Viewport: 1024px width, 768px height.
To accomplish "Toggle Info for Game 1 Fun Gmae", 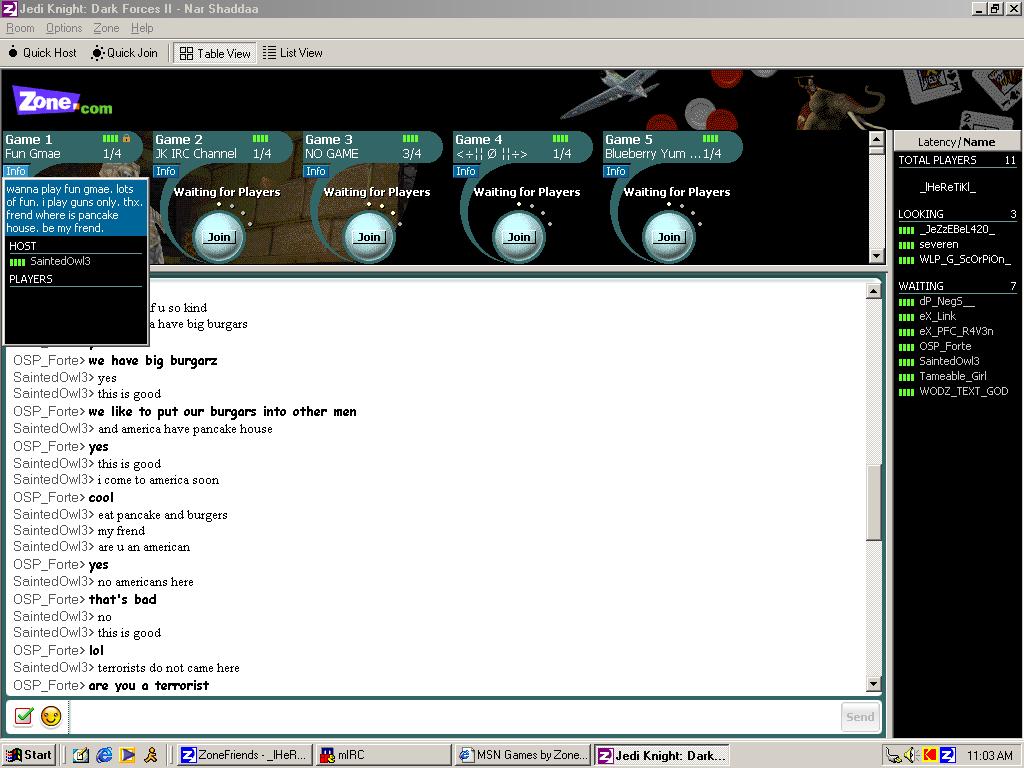I will (x=16, y=171).
